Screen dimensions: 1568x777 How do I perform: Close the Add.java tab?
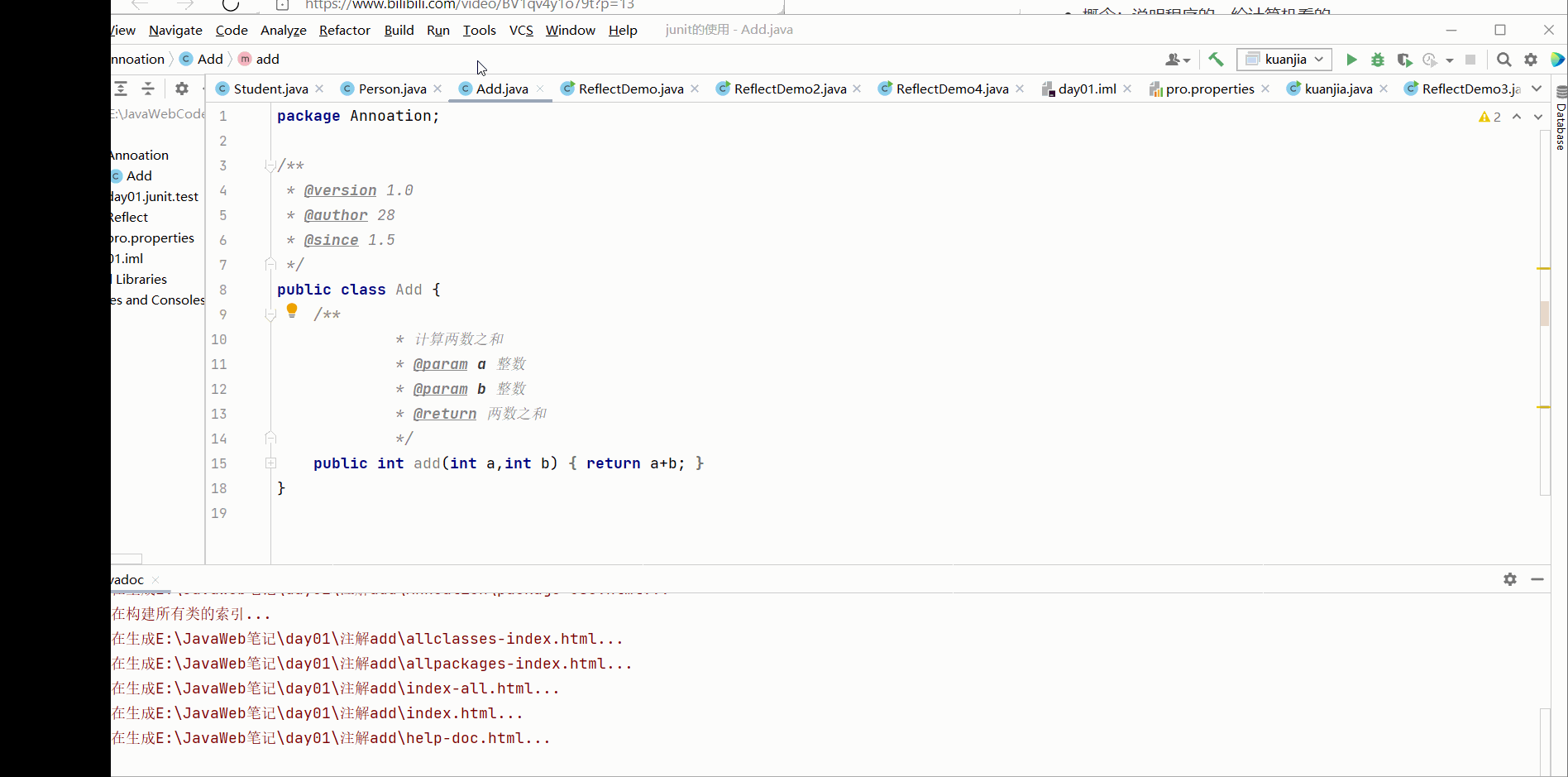pos(540,89)
